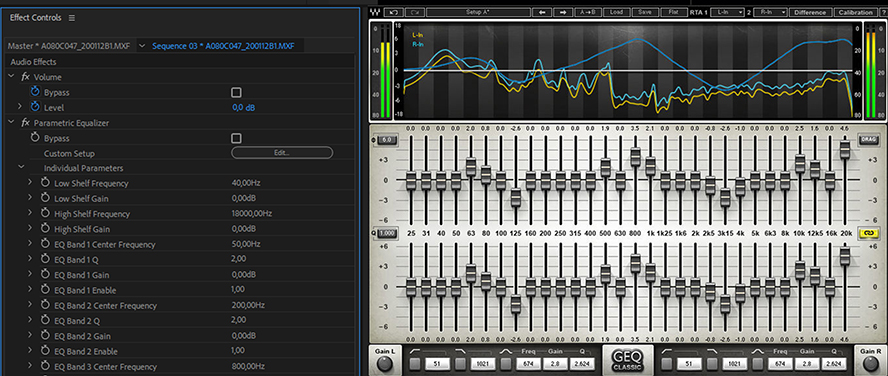This screenshot has height=376, width=888.
Task: Click the fx badge next to Parametric Equalizer
Action: coord(25,123)
